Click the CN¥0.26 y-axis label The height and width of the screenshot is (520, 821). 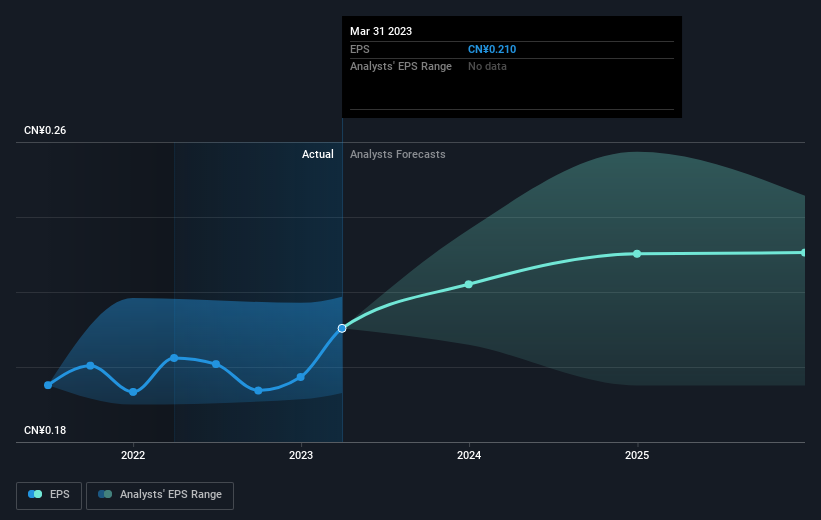tap(45, 130)
